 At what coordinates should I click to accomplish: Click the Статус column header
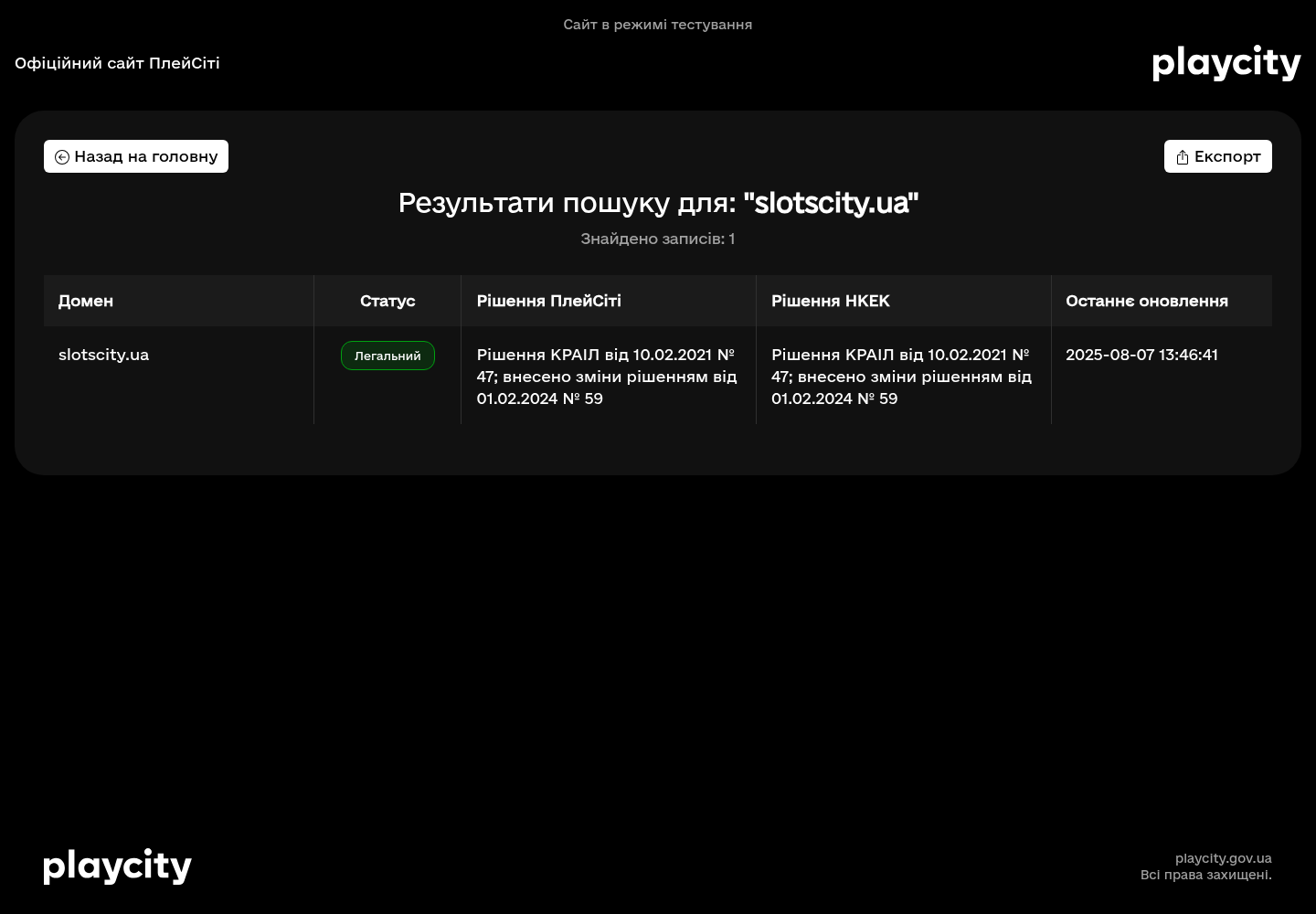click(x=387, y=301)
